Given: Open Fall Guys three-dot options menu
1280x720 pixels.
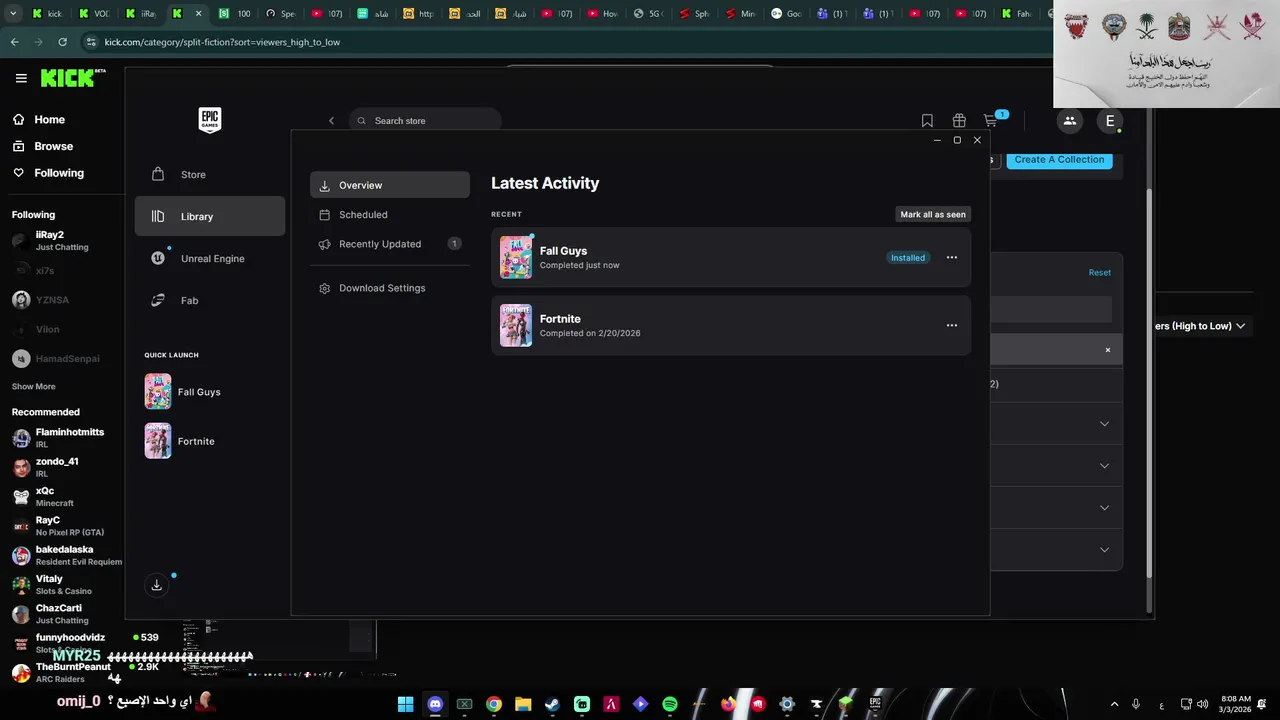Looking at the screenshot, I should coord(952,258).
